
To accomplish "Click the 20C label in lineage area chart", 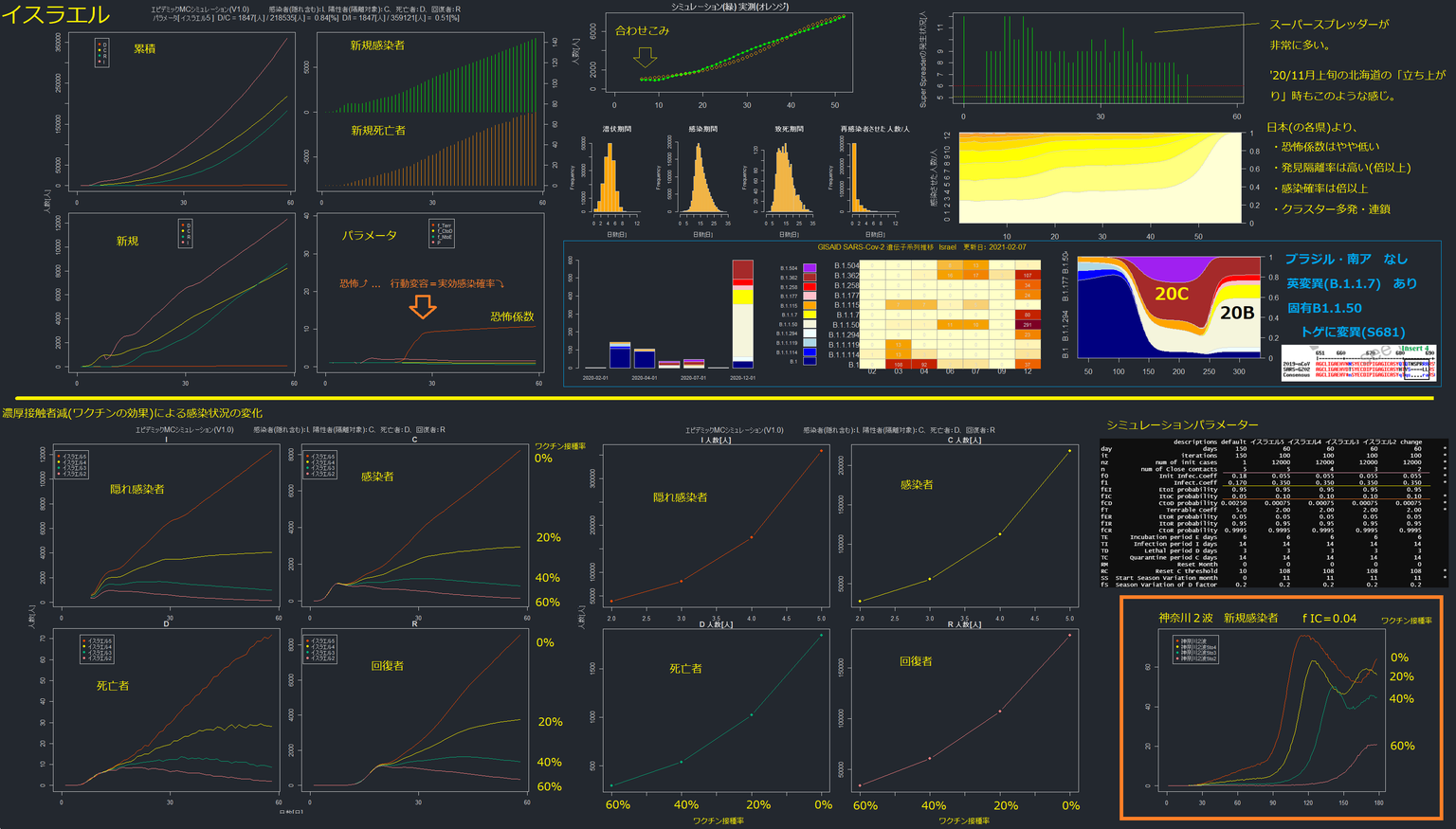I will click(x=1171, y=294).
